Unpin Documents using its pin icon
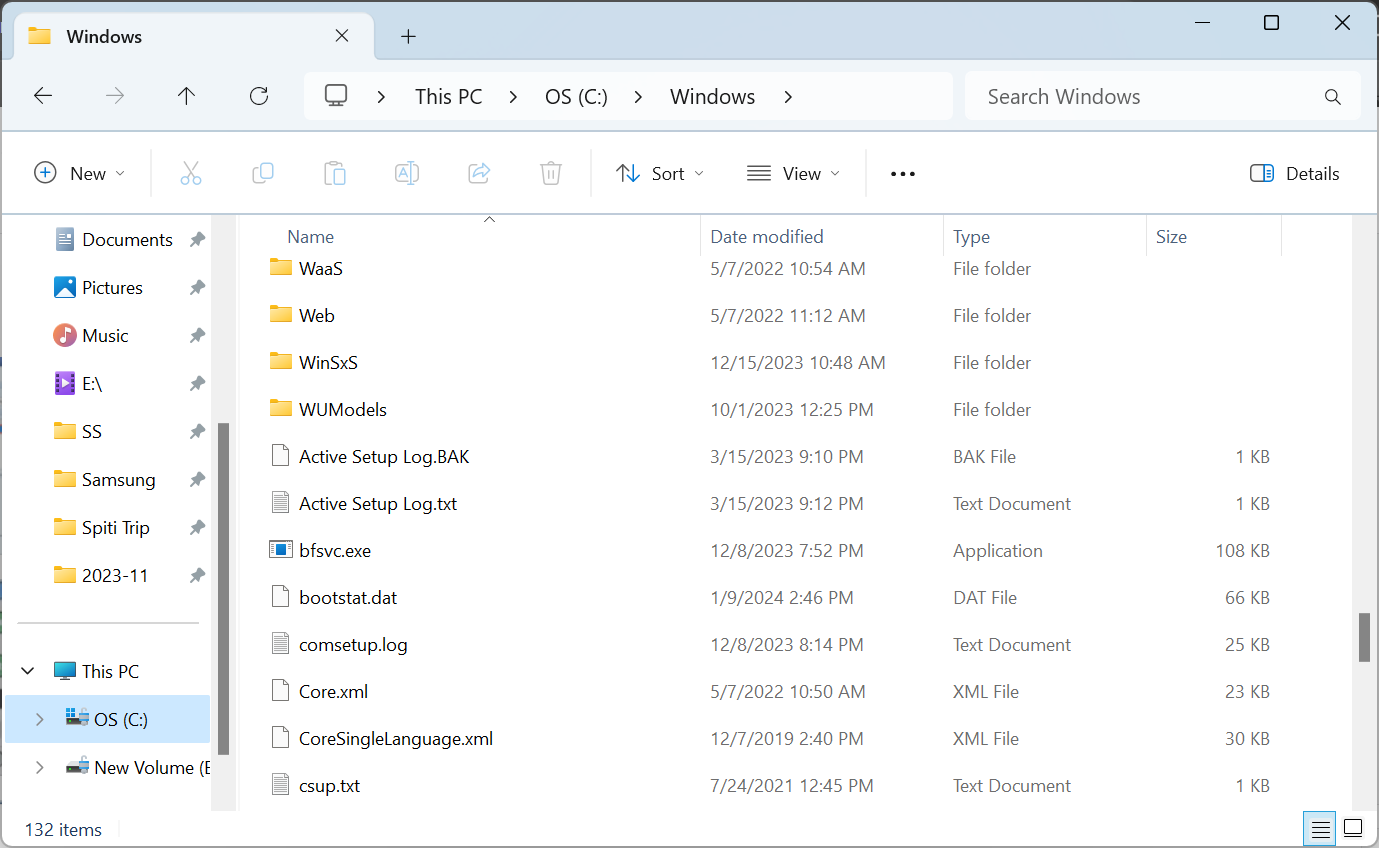Screen dimensions: 1379x848 click(x=197, y=240)
